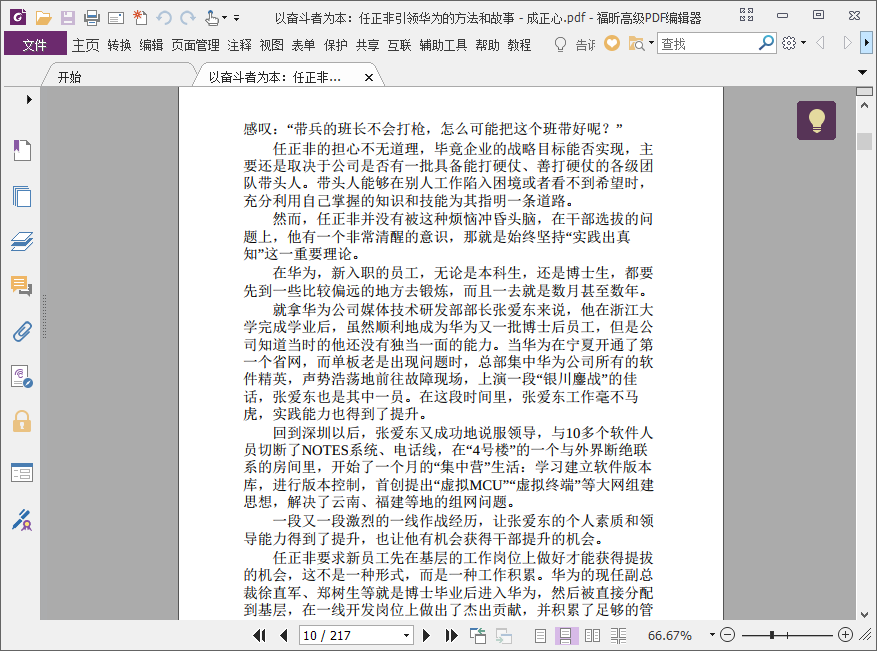877x651 pixels.
Task: Open the 文件 menu
Action: 35,44
